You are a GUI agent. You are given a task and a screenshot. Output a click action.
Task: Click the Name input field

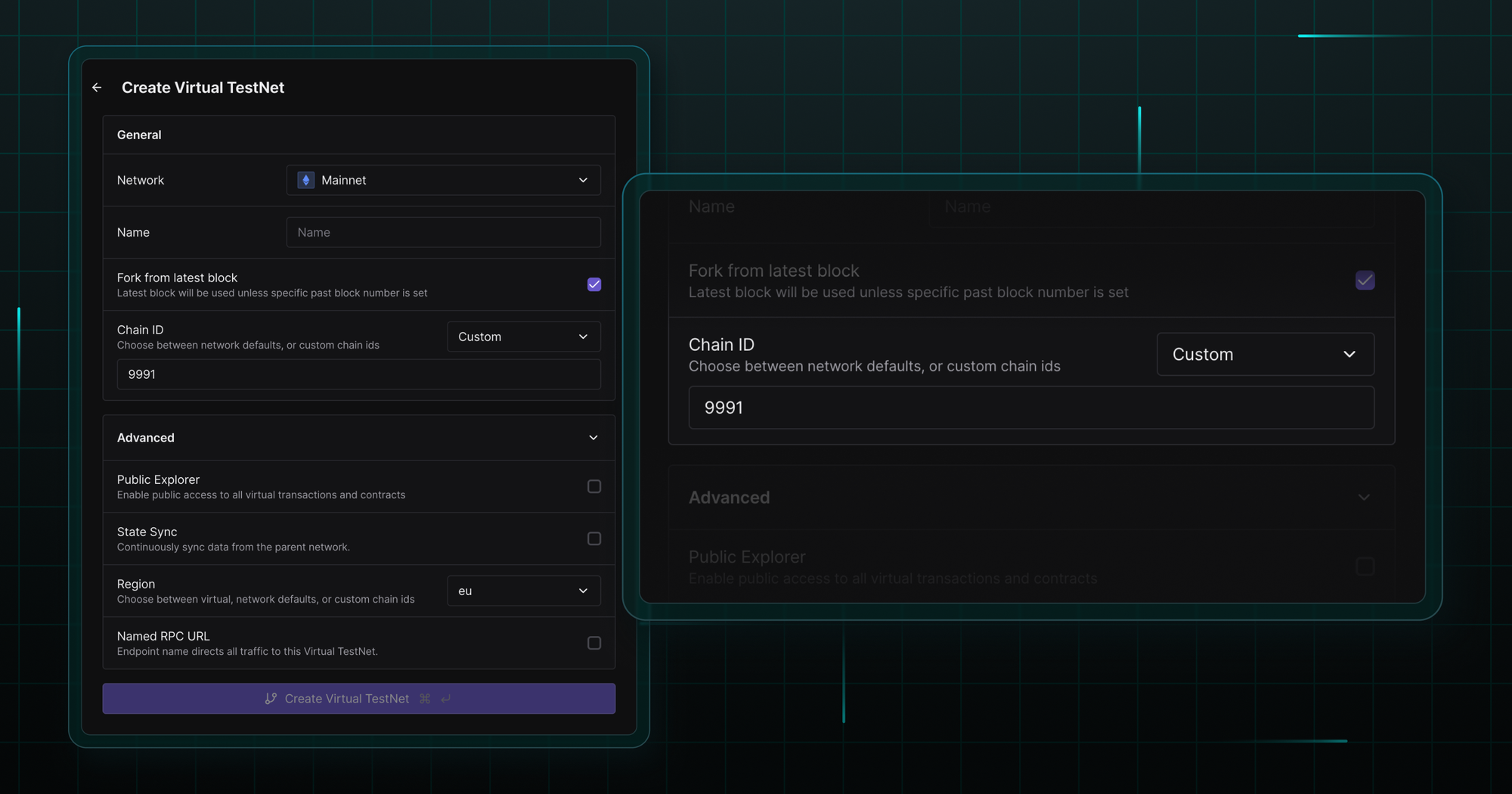(443, 232)
